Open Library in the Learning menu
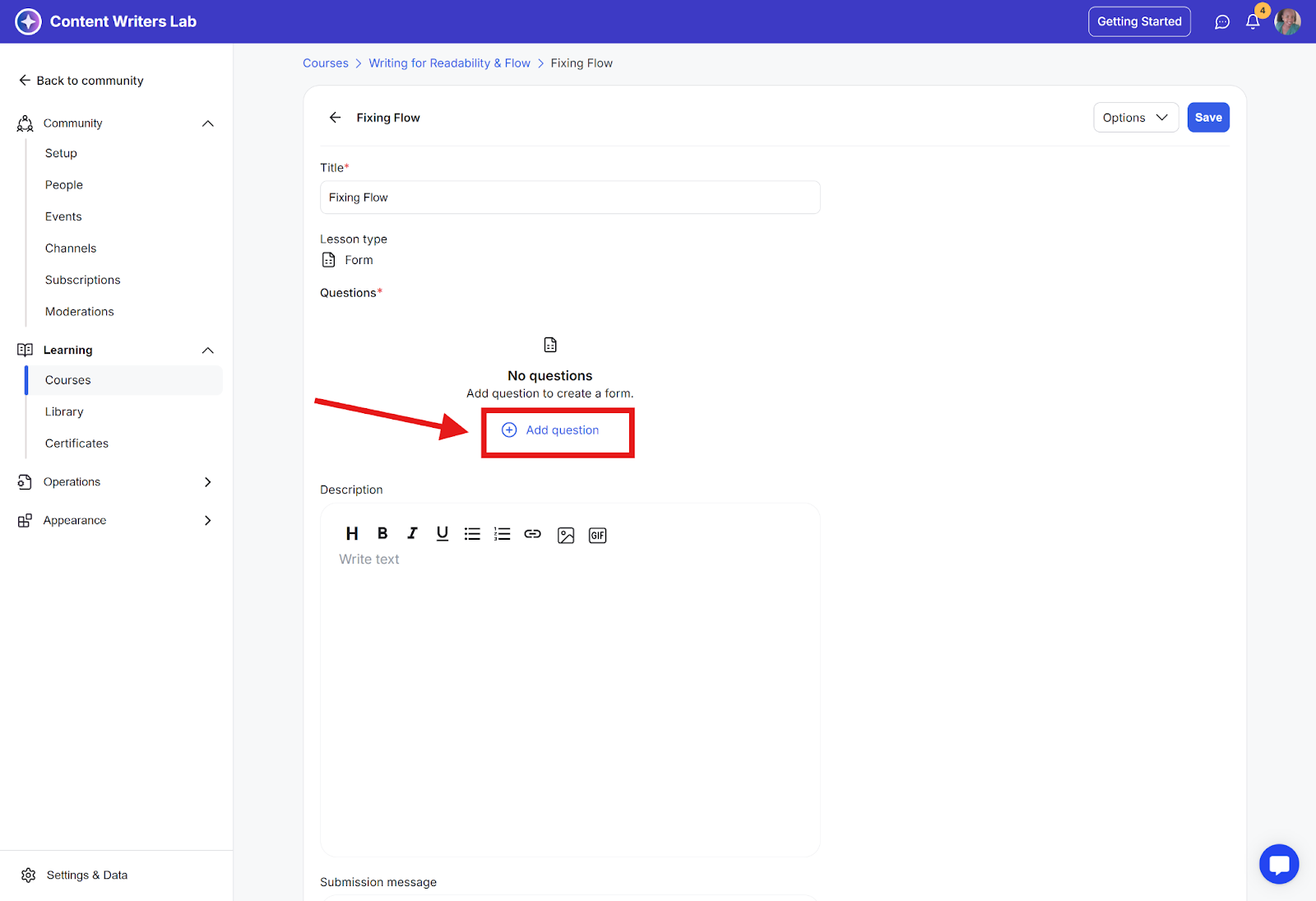This screenshot has height=901, width=1316. pyautogui.click(x=64, y=411)
